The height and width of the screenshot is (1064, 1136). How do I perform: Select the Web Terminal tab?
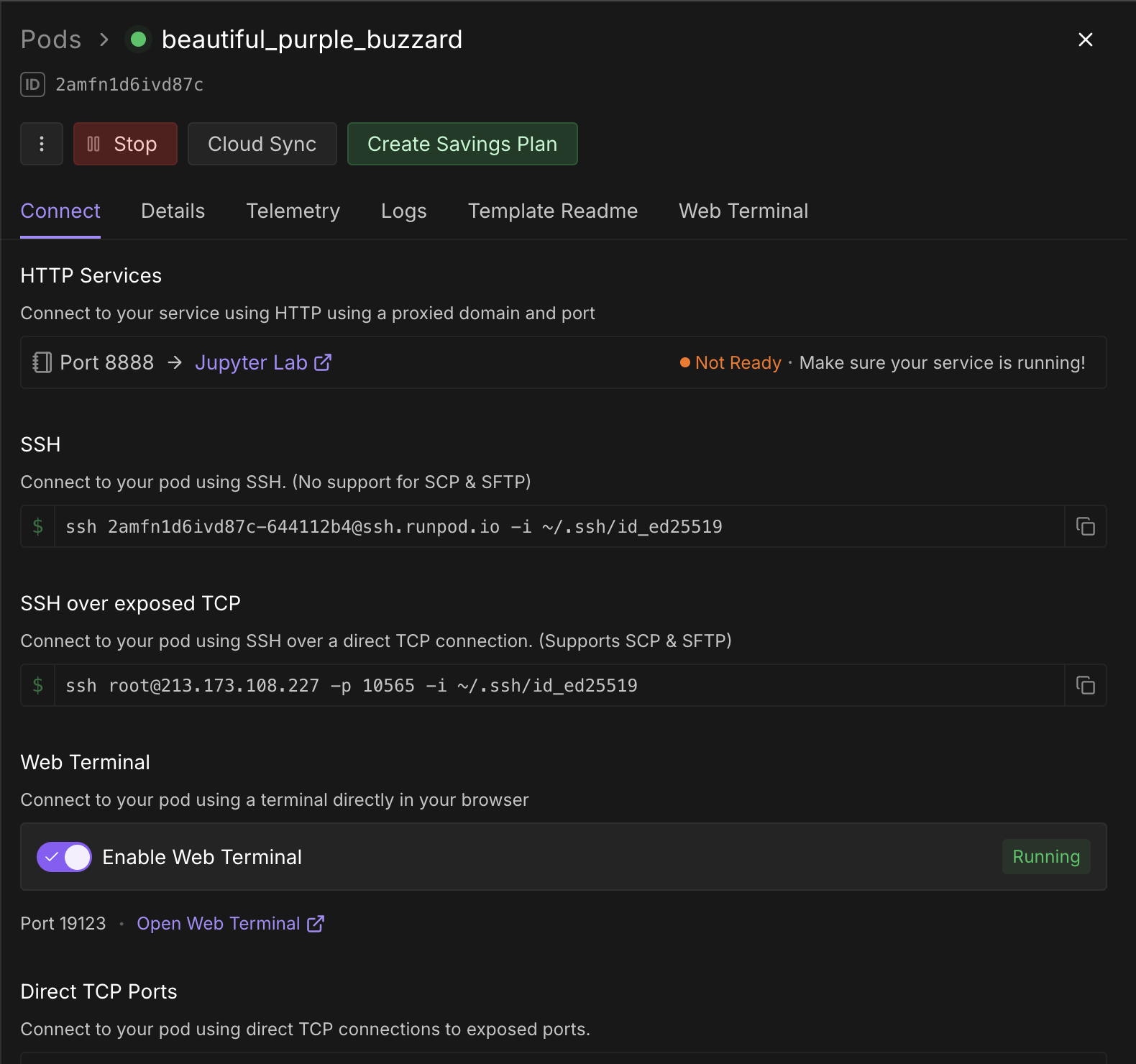[743, 211]
